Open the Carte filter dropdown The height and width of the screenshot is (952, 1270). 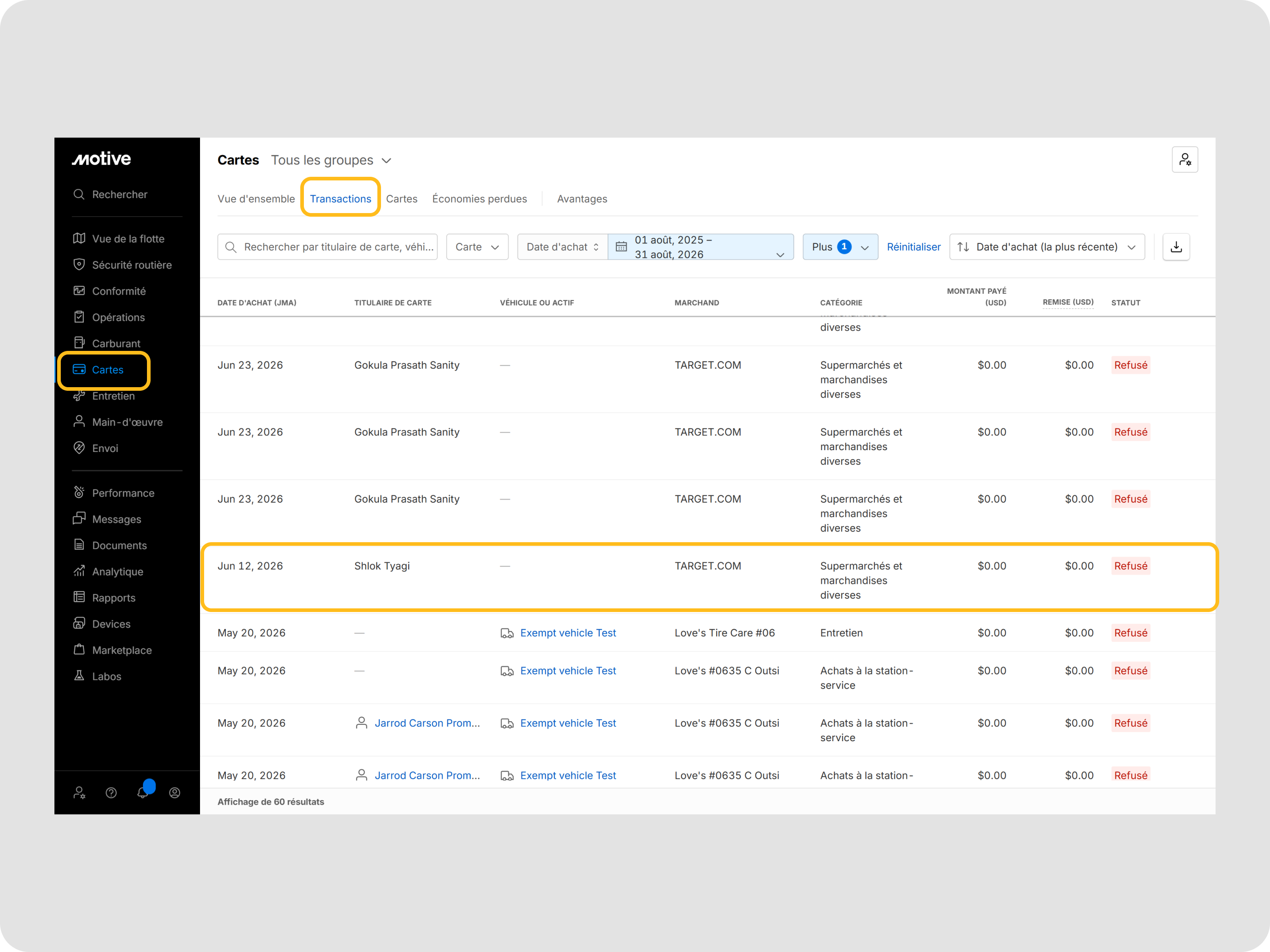(477, 247)
